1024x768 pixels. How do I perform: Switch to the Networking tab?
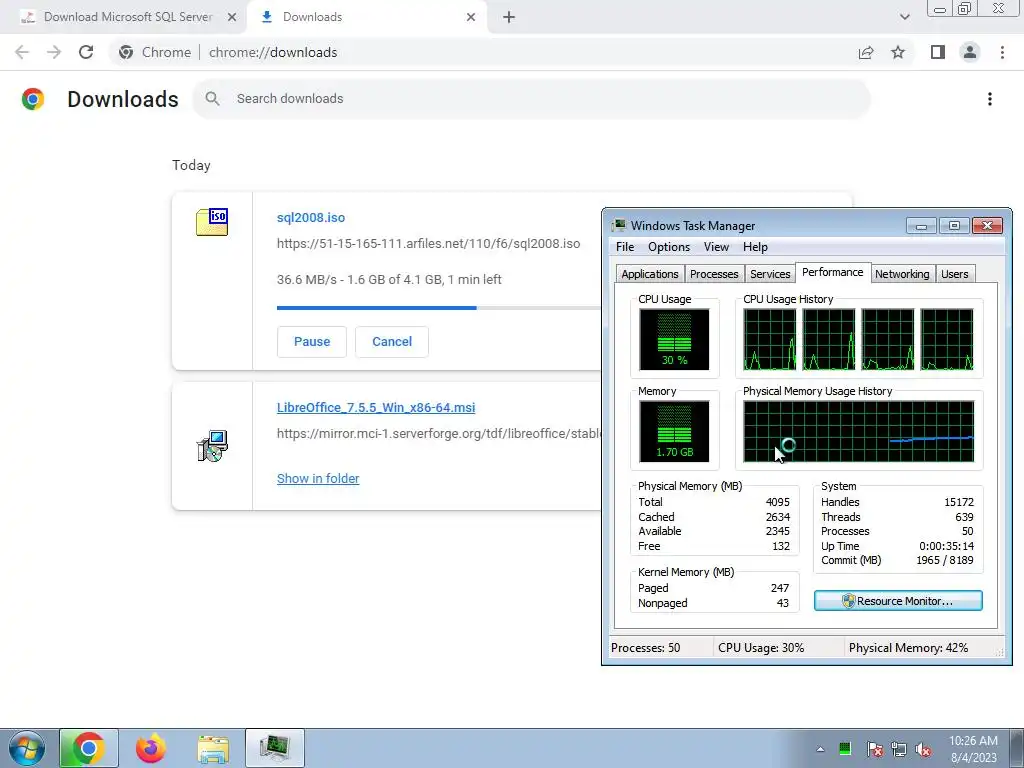tap(902, 274)
